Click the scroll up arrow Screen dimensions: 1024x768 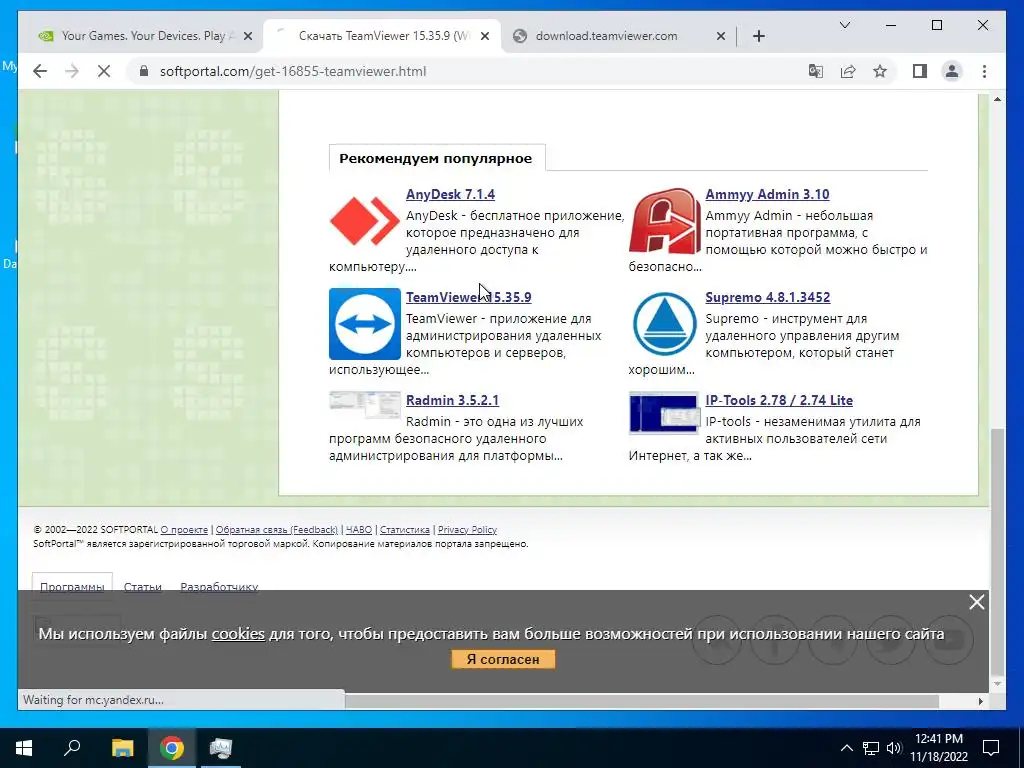pos(997,99)
